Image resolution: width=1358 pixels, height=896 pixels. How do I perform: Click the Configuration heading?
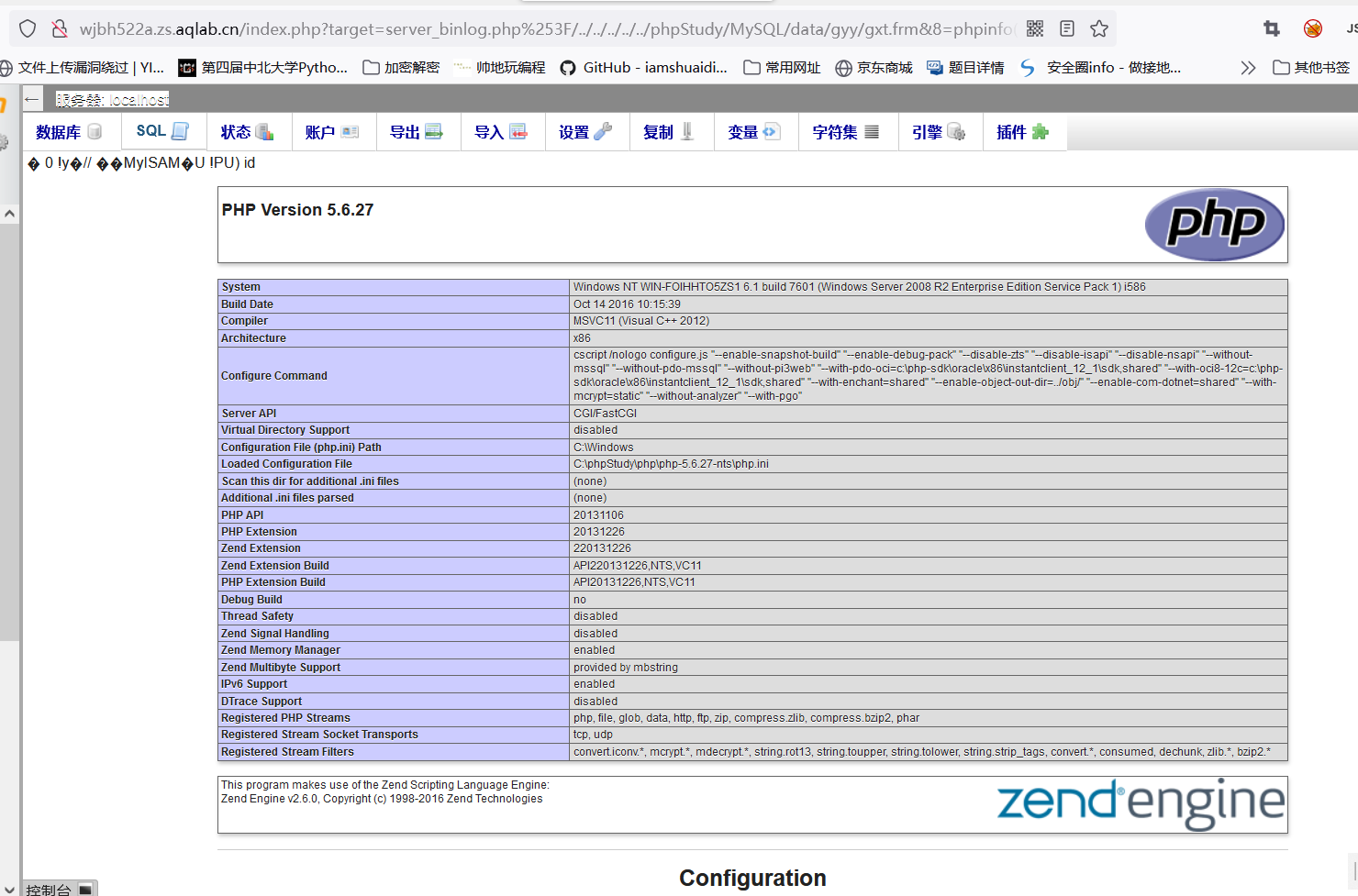[x=752, y=878]
